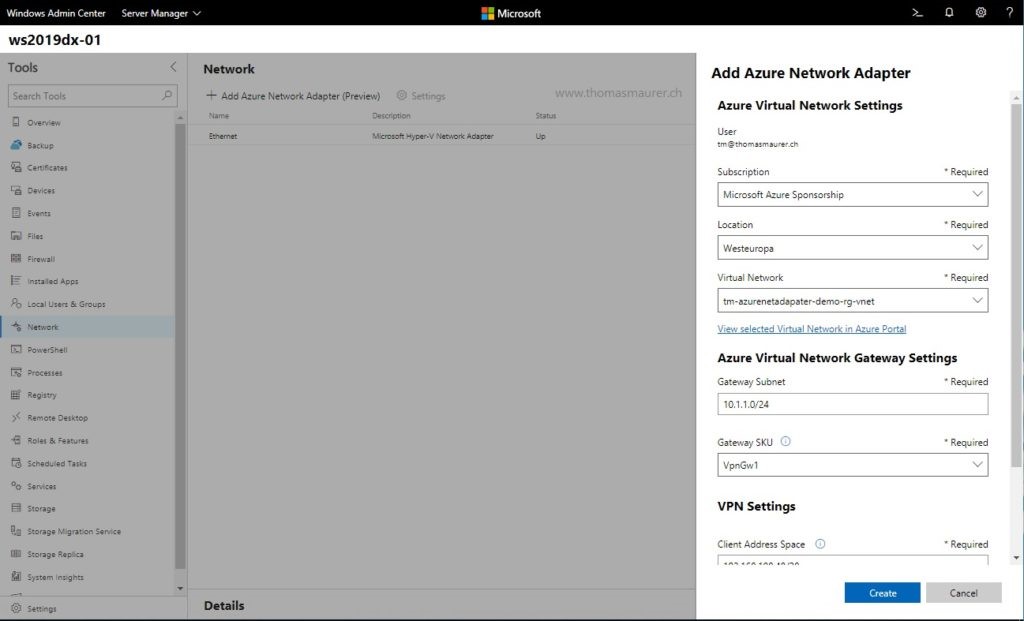The width and height of the screenshot is (1024, 621).
Task: Open the PowerShell console icon in header
Action: [x=918, y=12]
